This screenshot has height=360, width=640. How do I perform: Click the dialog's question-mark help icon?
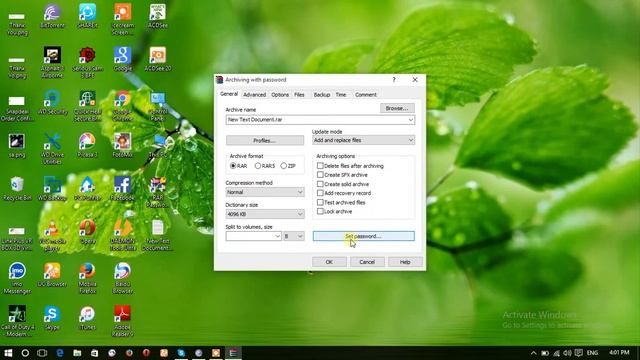[394, 80]
